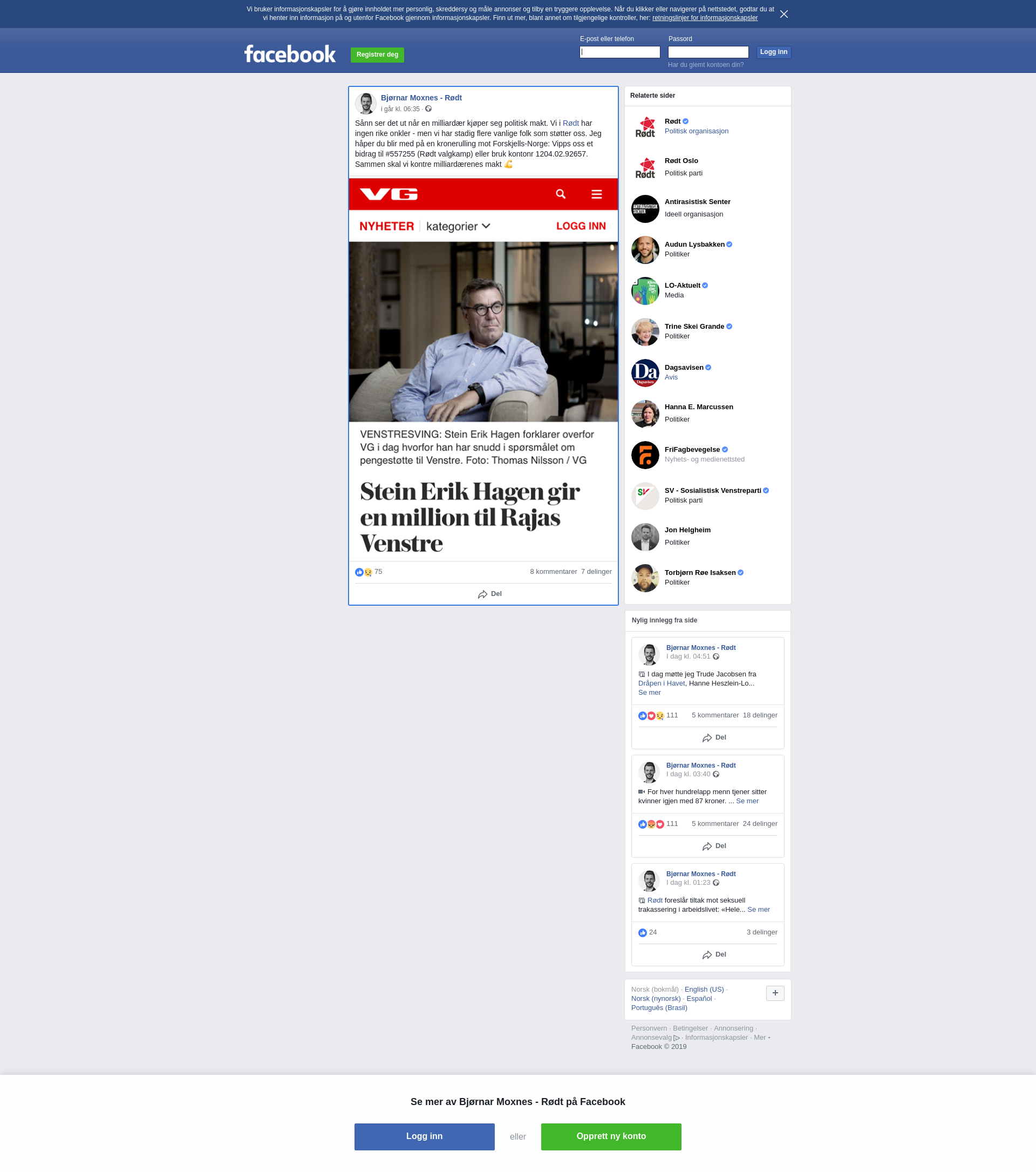Open Annonsevalg footer link
This screenshot has width=1036, height=1172.
(655, 1037)
